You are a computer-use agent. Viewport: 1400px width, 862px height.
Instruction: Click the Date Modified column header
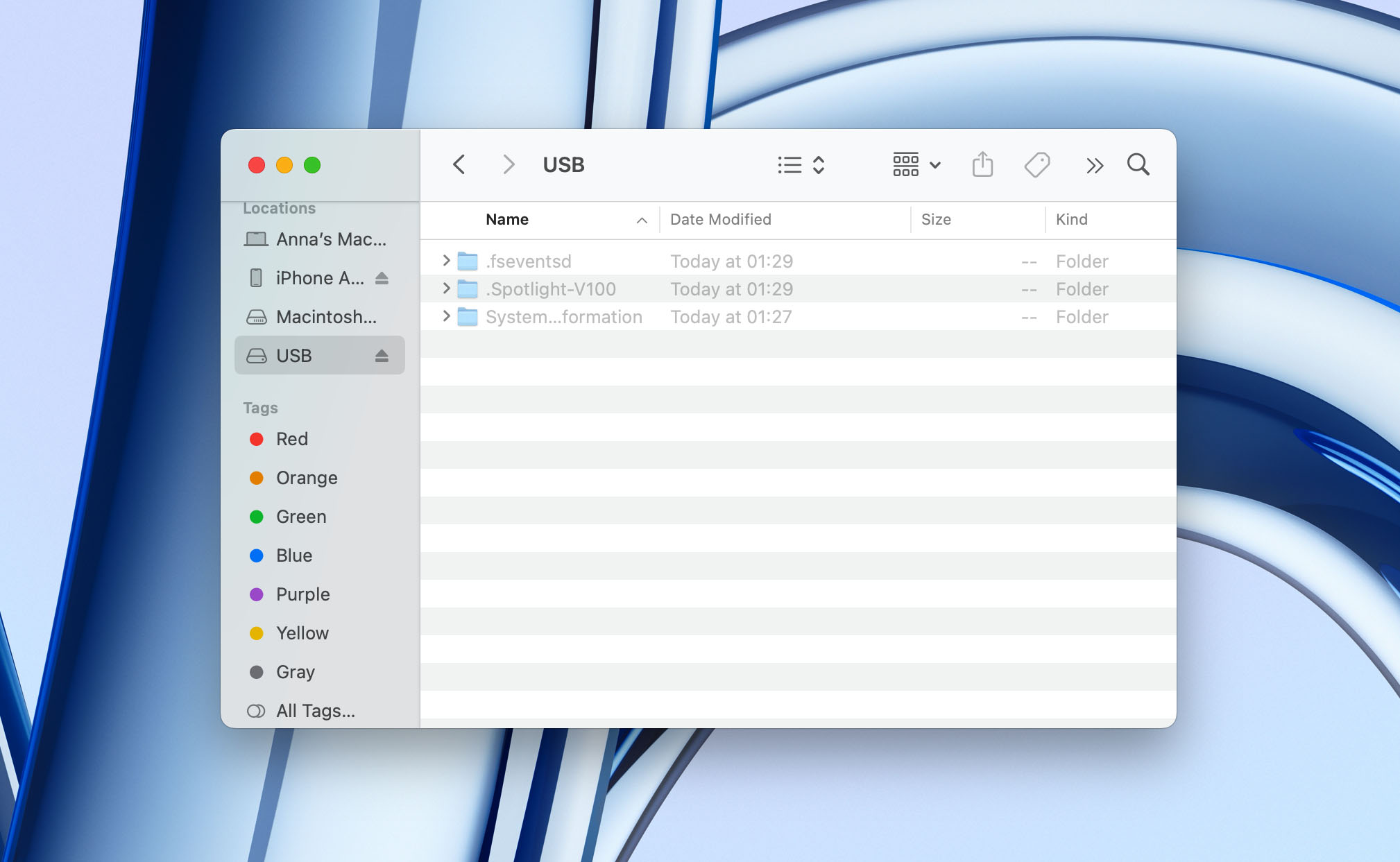click(x=720, y=219)
